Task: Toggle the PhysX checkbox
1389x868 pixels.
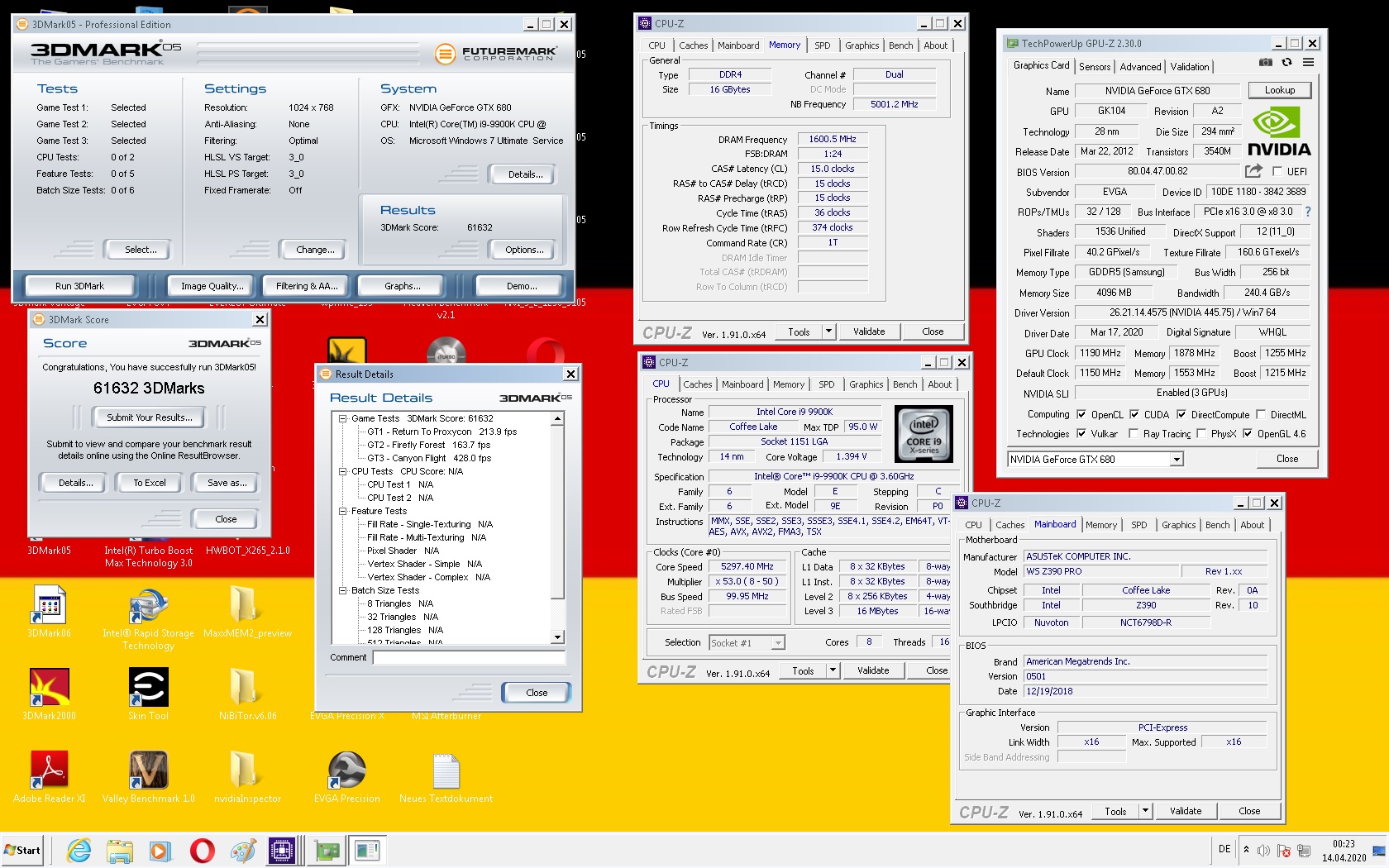Action: [x=1201, y=433]
